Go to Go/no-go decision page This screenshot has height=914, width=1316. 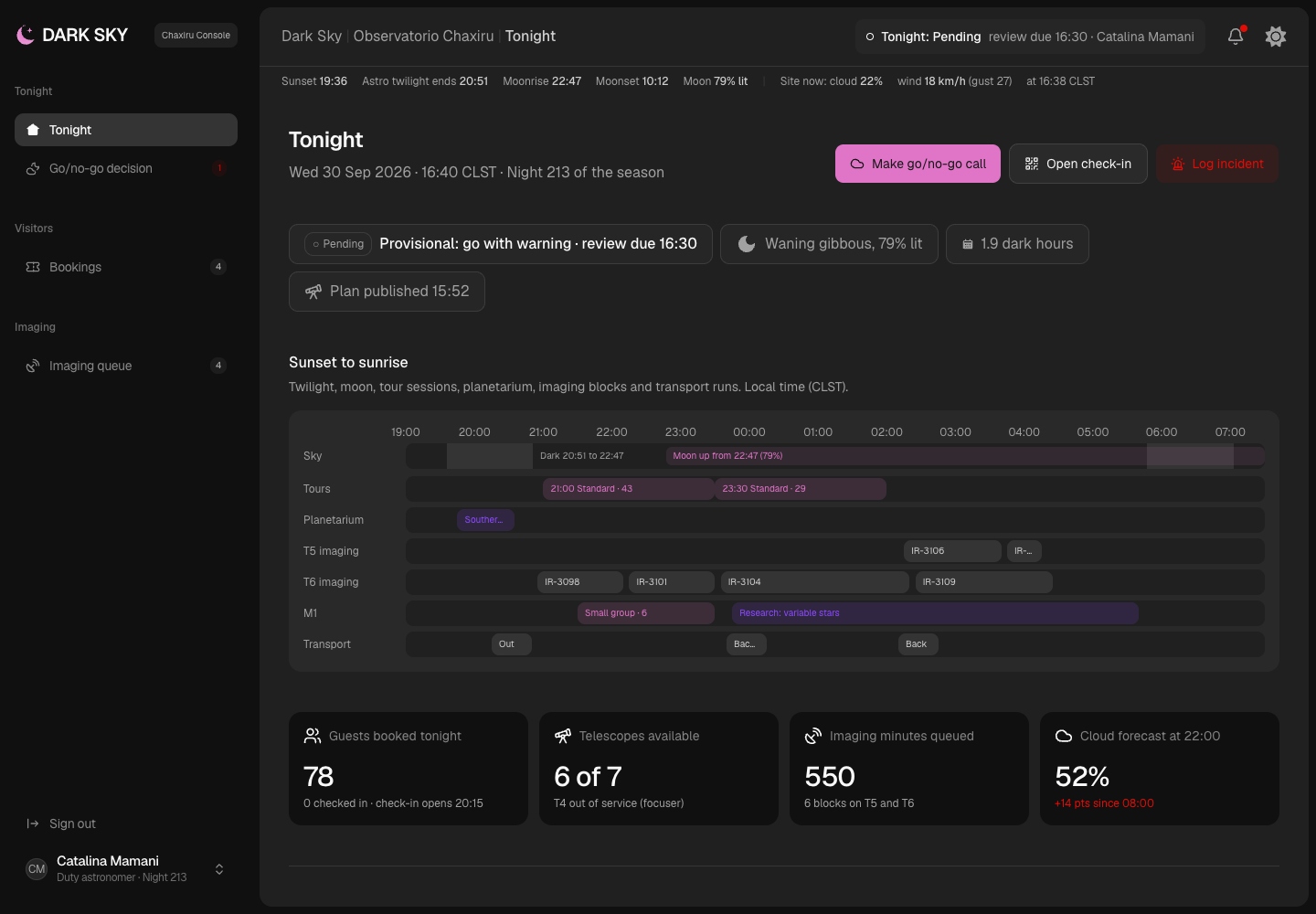pyautogui.click(x=126, y=168)
